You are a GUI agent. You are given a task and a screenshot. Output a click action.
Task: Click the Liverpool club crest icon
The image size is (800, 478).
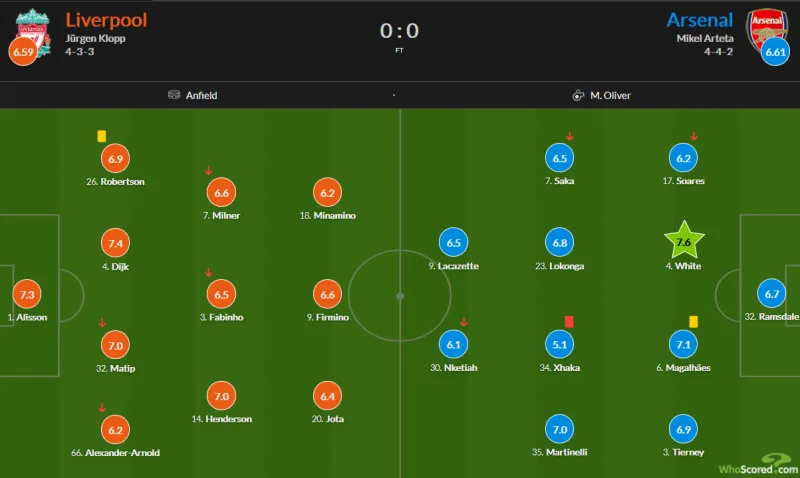tap(33, 30)
